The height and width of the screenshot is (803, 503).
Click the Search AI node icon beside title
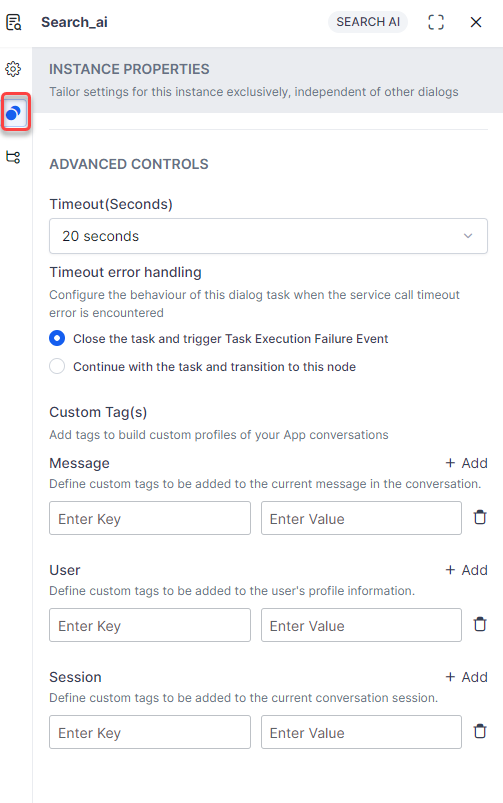pos(14,22)
